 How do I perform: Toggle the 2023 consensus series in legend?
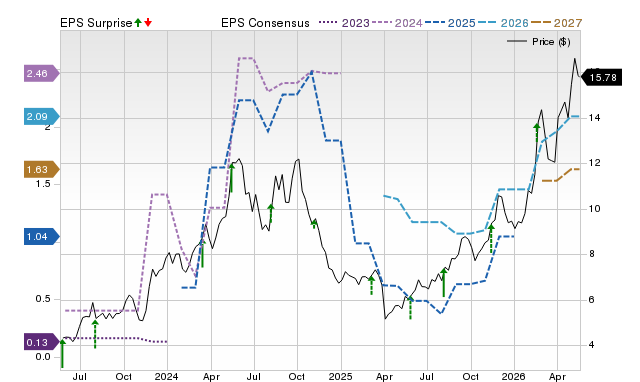tap(344, 23)
